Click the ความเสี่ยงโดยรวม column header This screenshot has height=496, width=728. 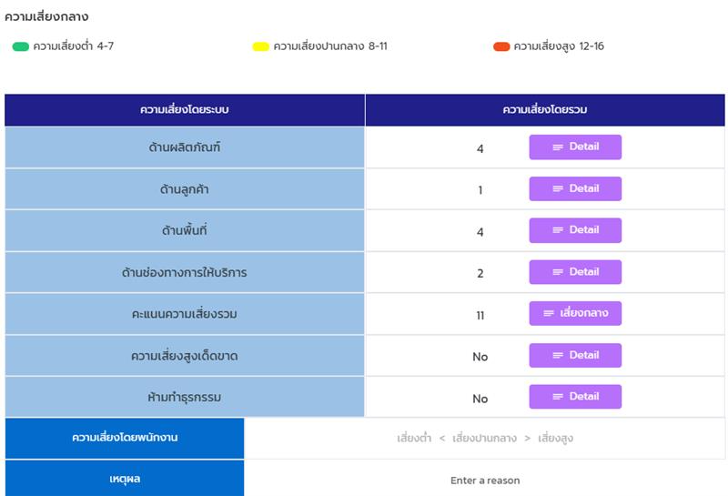544,109
